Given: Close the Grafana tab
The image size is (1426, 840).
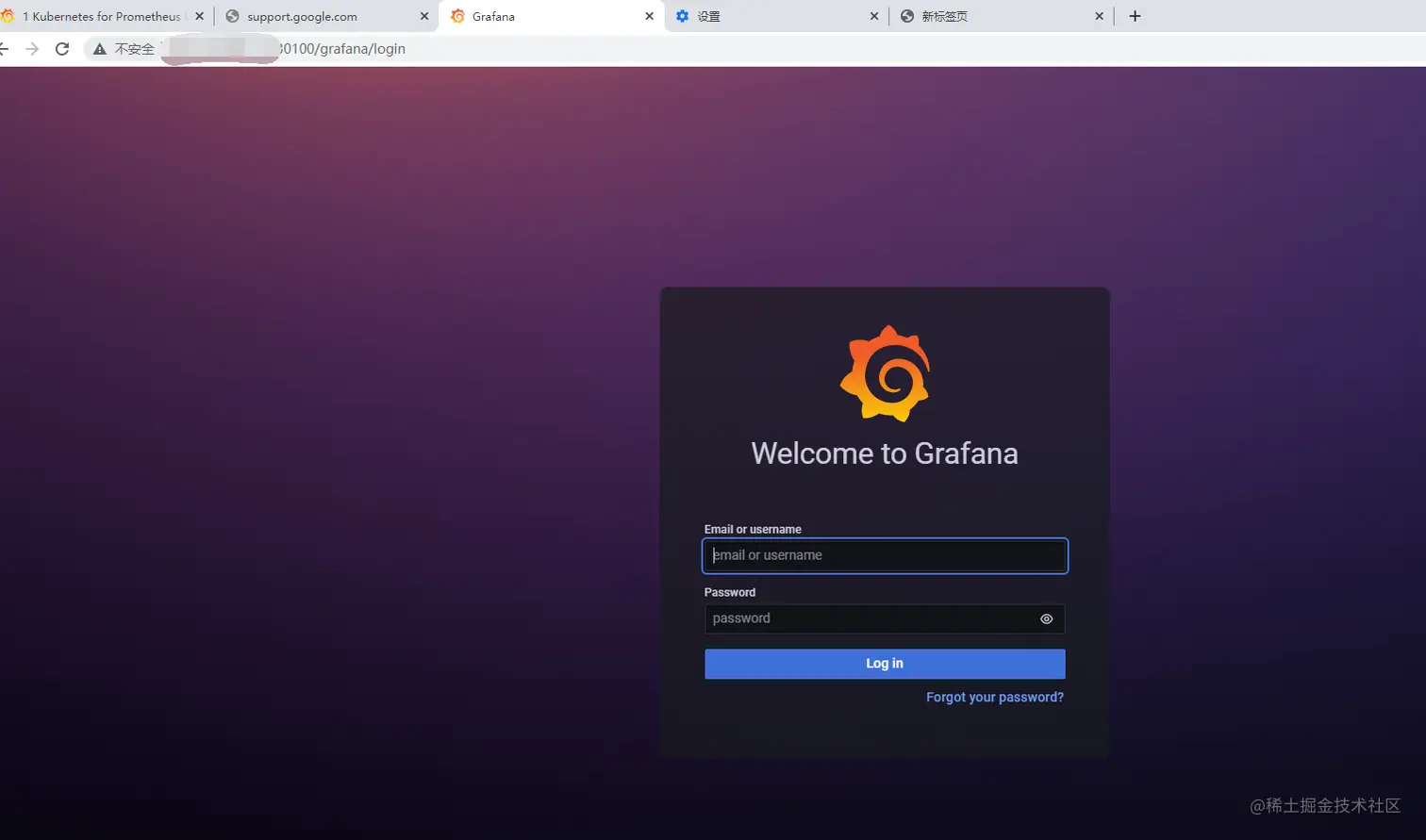Looking at the screenshot, I should 649,16.
